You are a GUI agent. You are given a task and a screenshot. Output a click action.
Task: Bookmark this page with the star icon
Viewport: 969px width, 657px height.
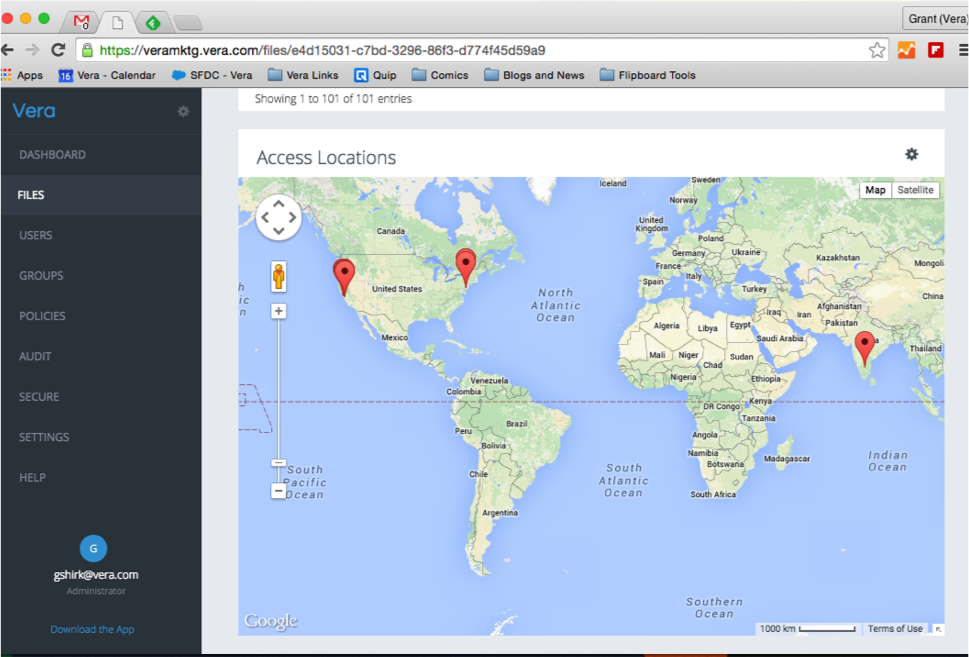point(876,50)
